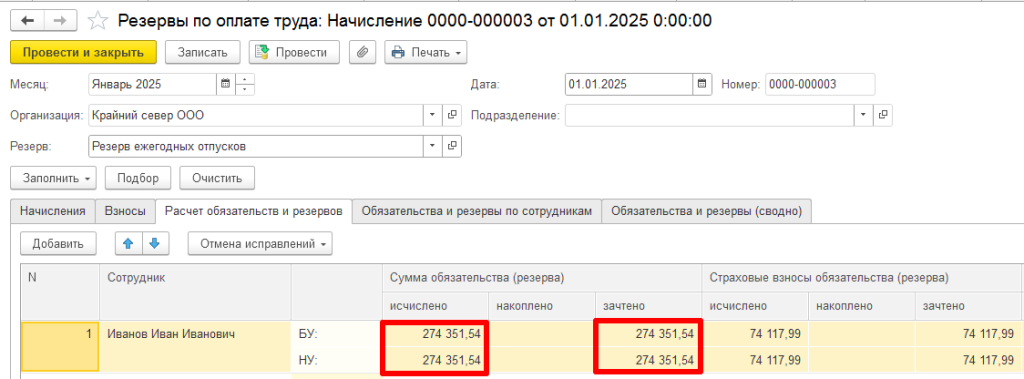
Task: Click the Резерв ежегодных отпусков field
Action: 256,146
